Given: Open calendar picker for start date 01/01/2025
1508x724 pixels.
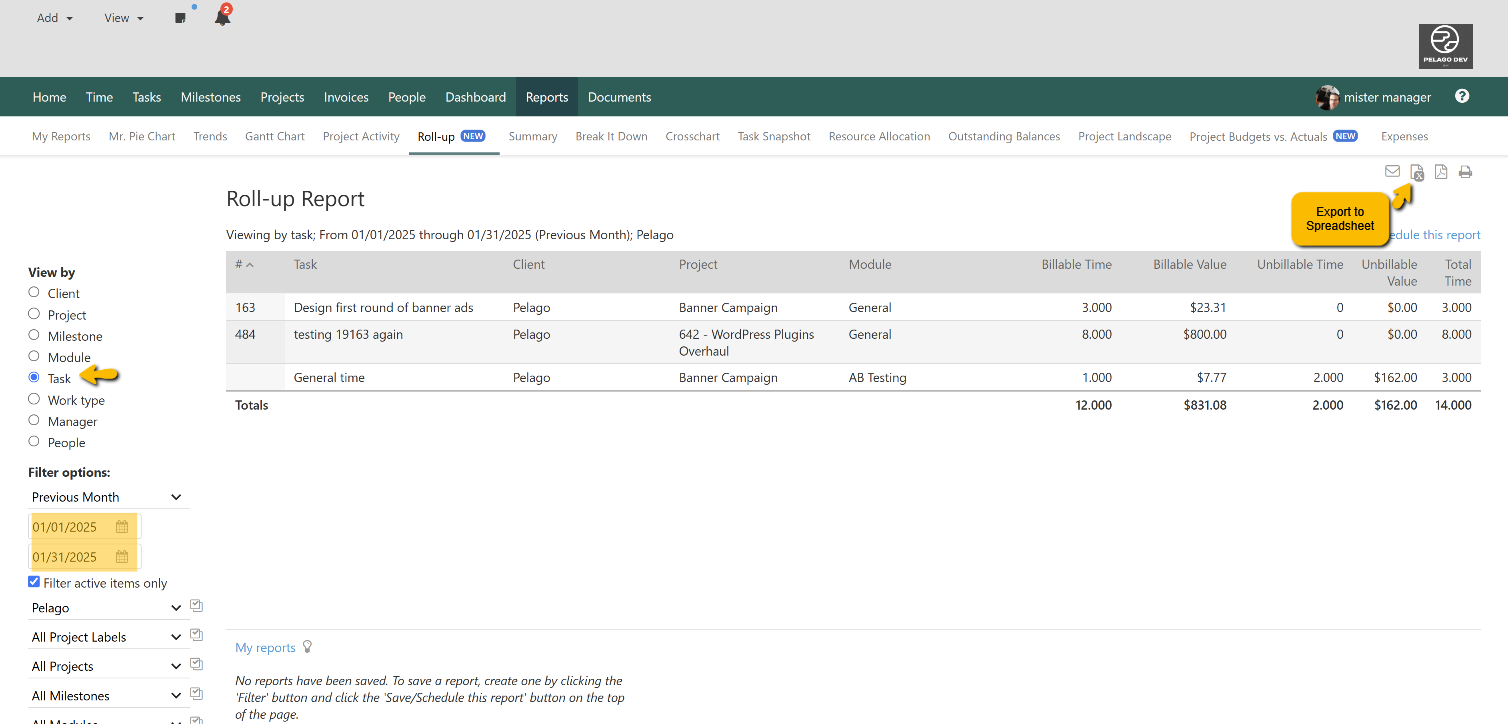Looking at the screenshot, I should [122, 527].
